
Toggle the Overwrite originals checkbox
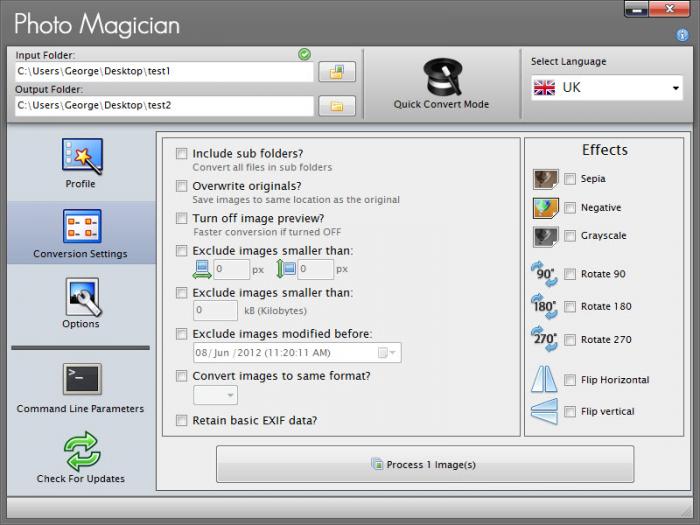(181, 186)
